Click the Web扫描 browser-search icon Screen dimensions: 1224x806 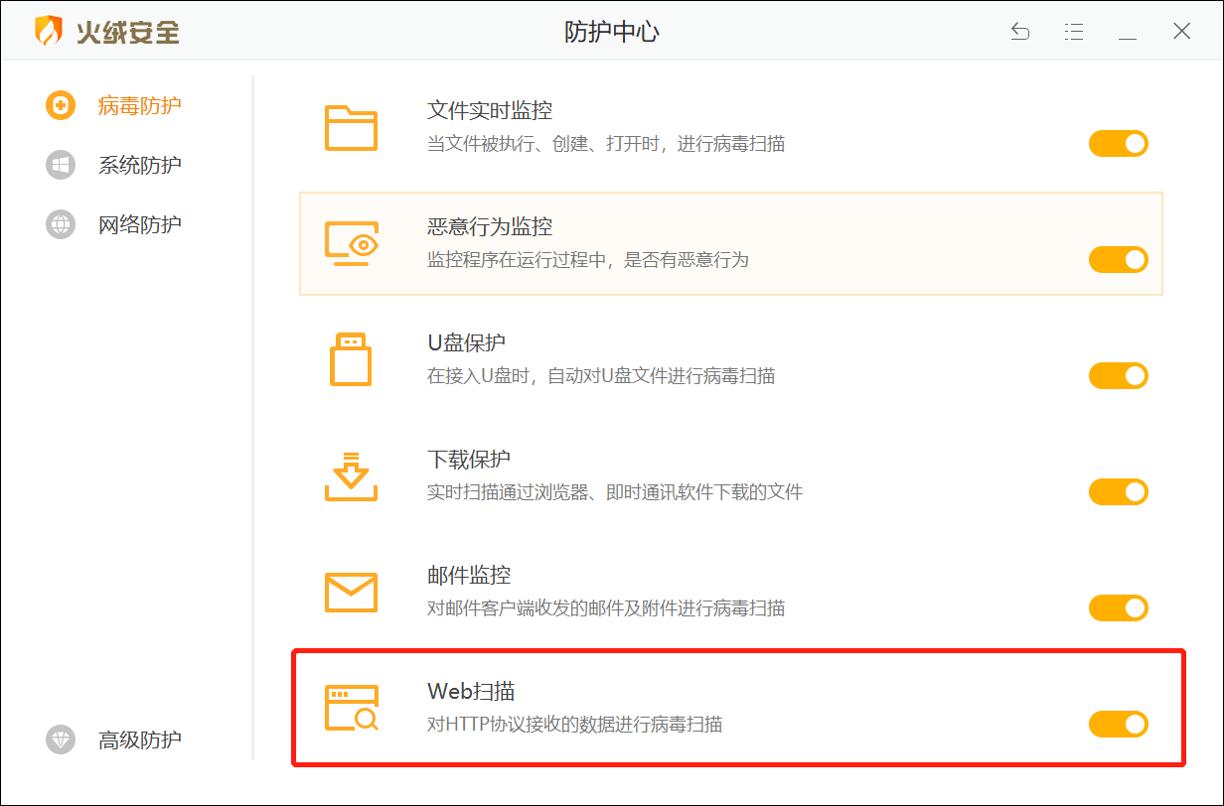tap(350, 706)
